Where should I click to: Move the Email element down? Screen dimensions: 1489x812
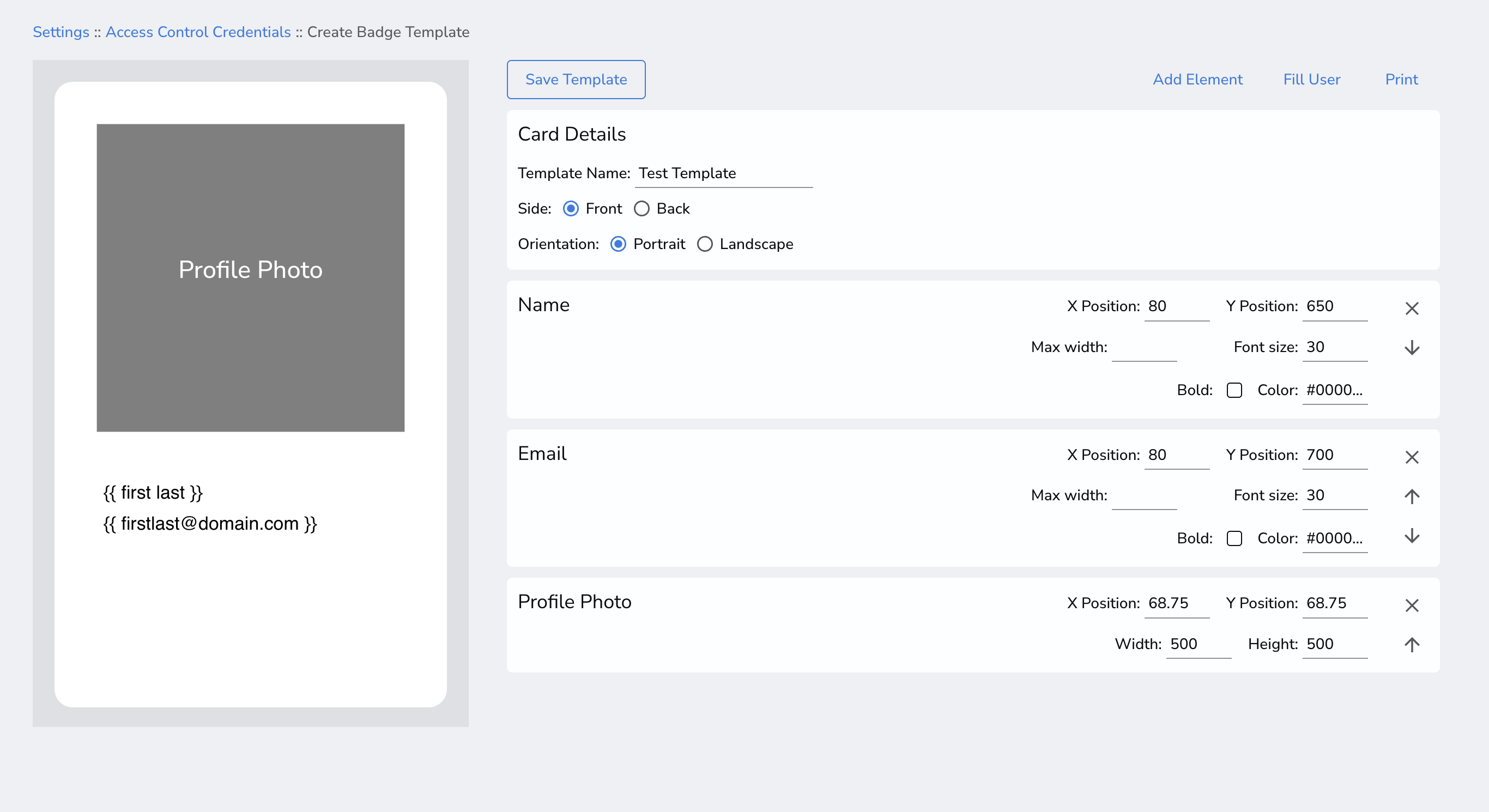[1412, 536]
